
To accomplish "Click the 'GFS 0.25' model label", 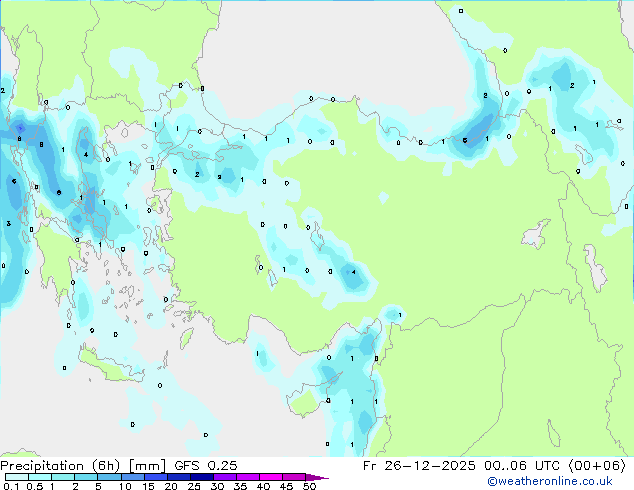I will point(206,466).
